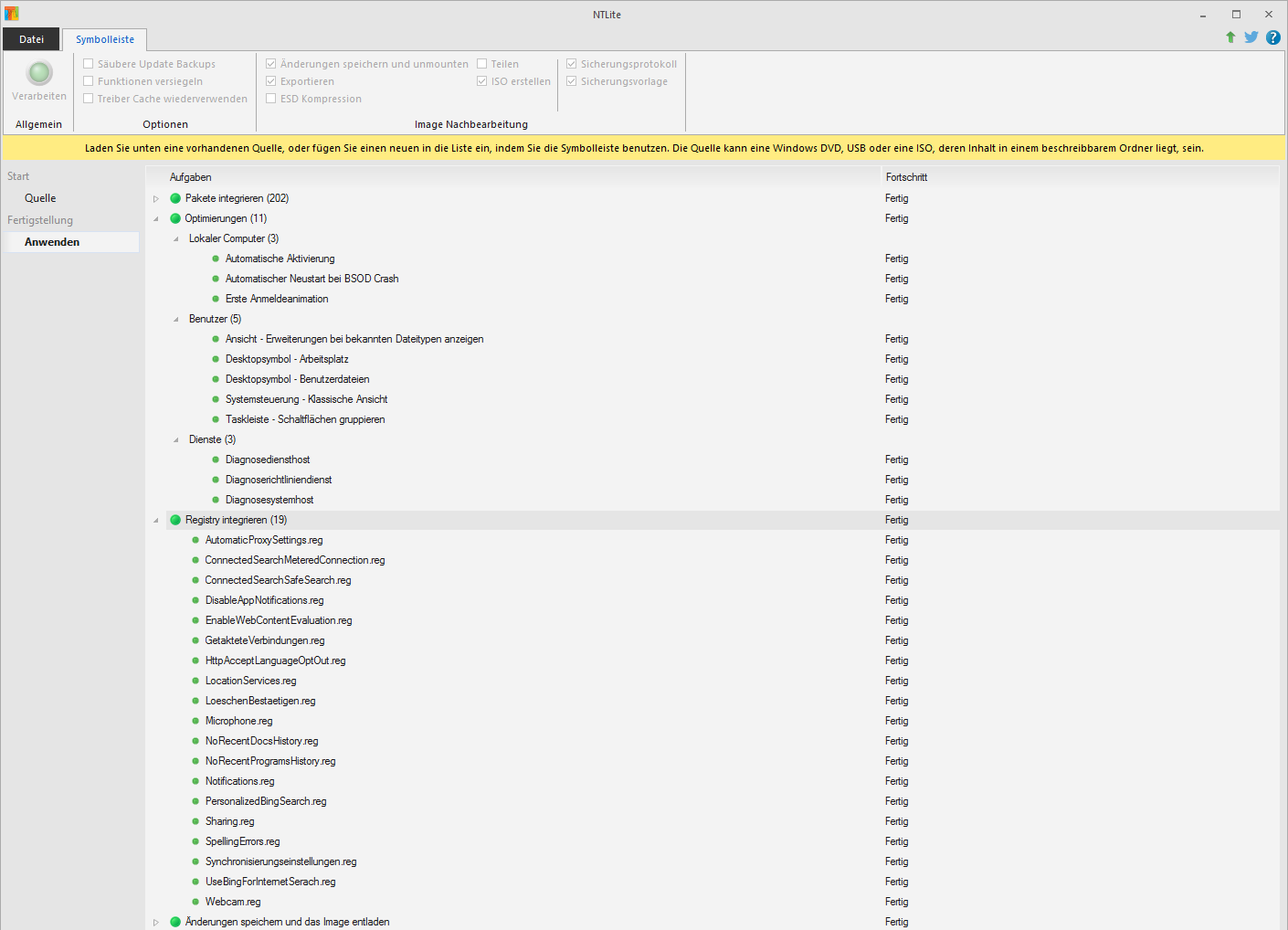Toggle the Exportieren checkbox
The width and height of the screenshot is (1288, 930).
coord(271,81)
